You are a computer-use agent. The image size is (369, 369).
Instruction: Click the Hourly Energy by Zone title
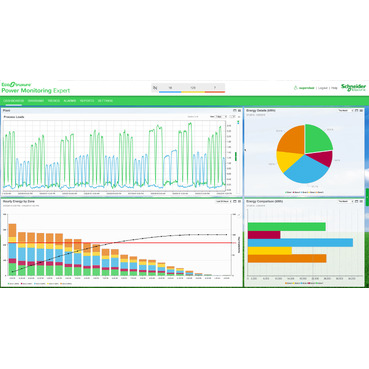pyautogui.click(x=19, y=202)
